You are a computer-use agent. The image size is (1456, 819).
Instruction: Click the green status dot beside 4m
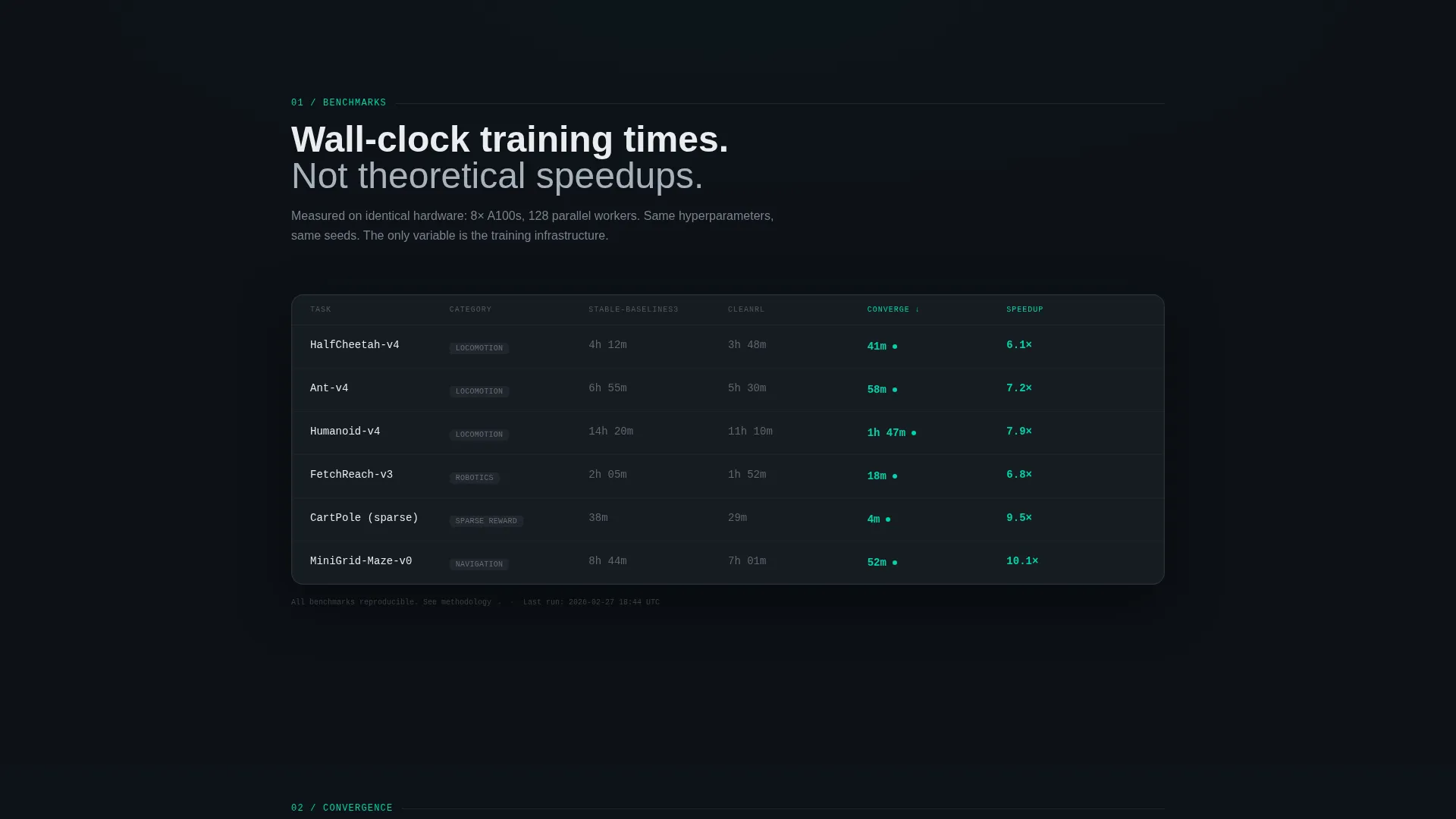(x=888, y=519)
